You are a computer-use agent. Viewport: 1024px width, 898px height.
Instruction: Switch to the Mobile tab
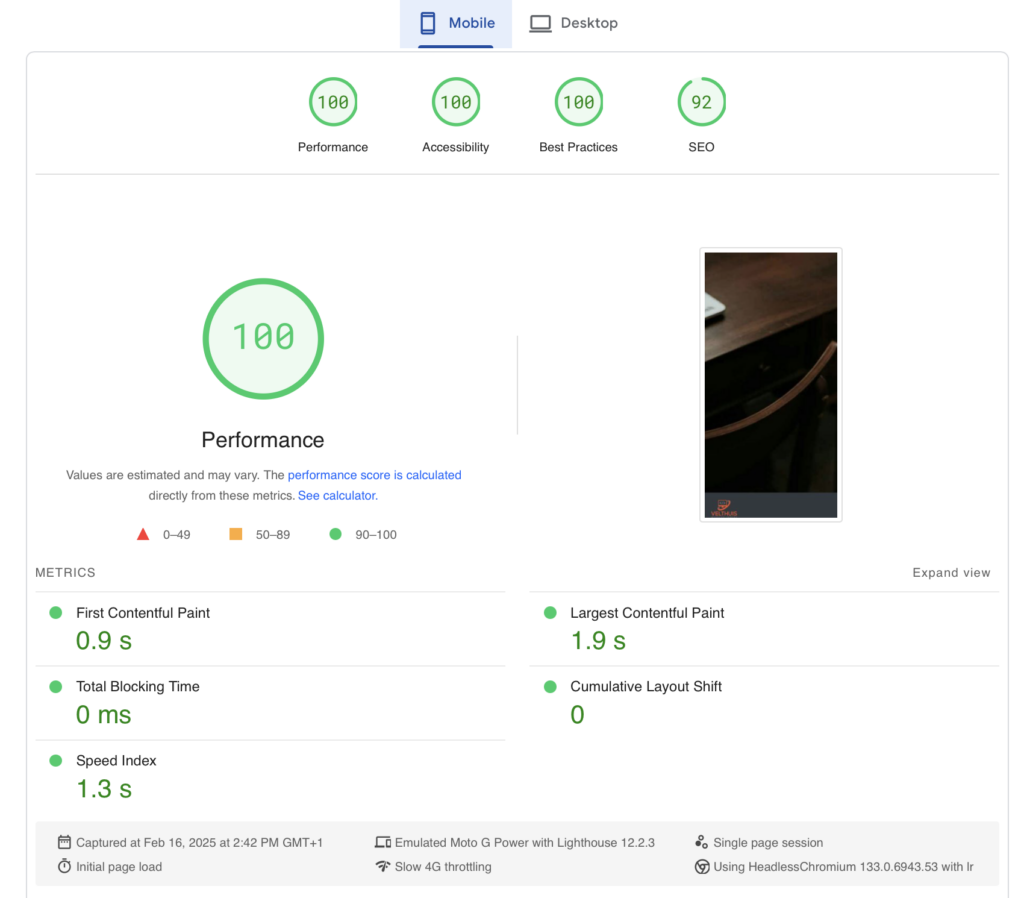(456, 24)
